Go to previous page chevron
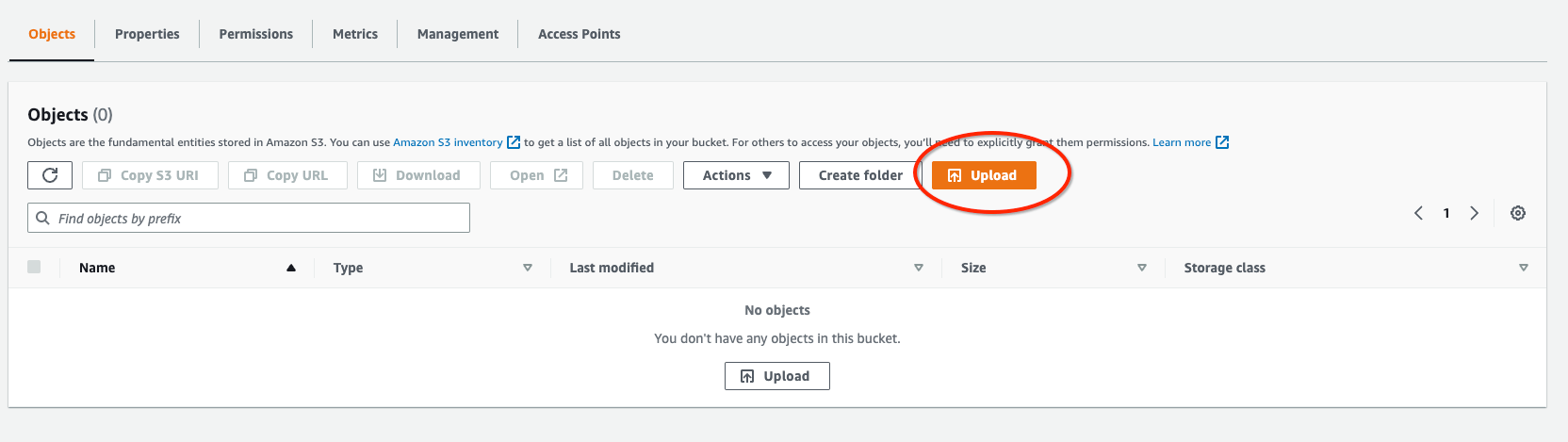This screenshot has height=442, width=1568. 1418,213
